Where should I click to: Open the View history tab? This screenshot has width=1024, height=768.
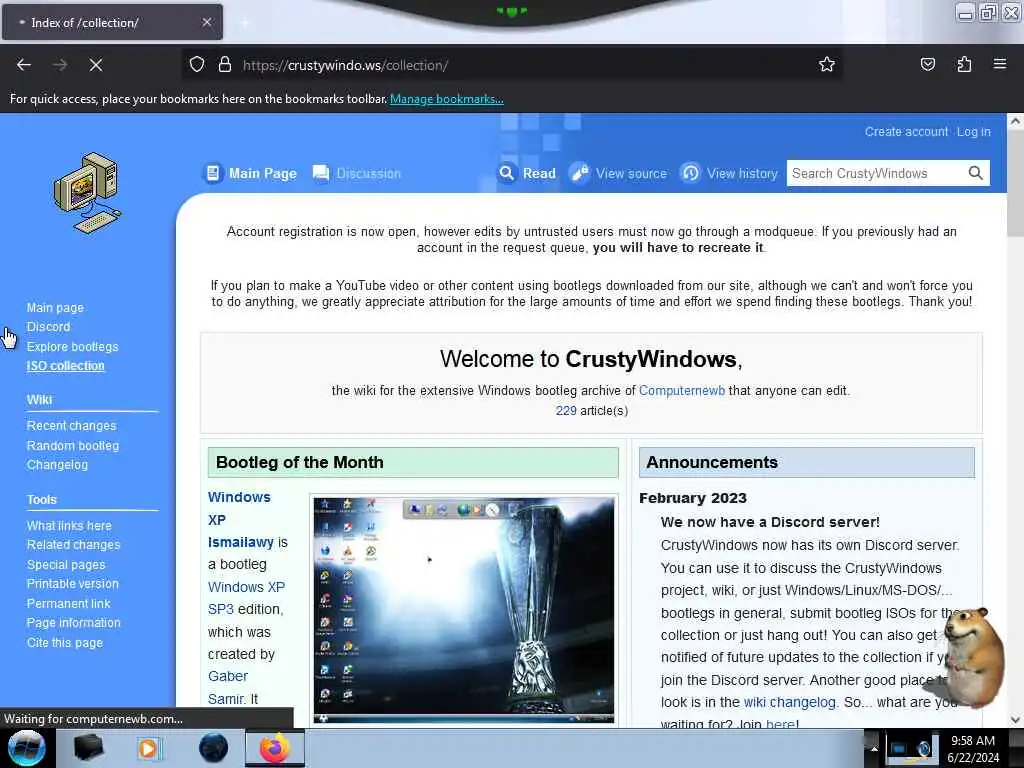click(729, 173)
